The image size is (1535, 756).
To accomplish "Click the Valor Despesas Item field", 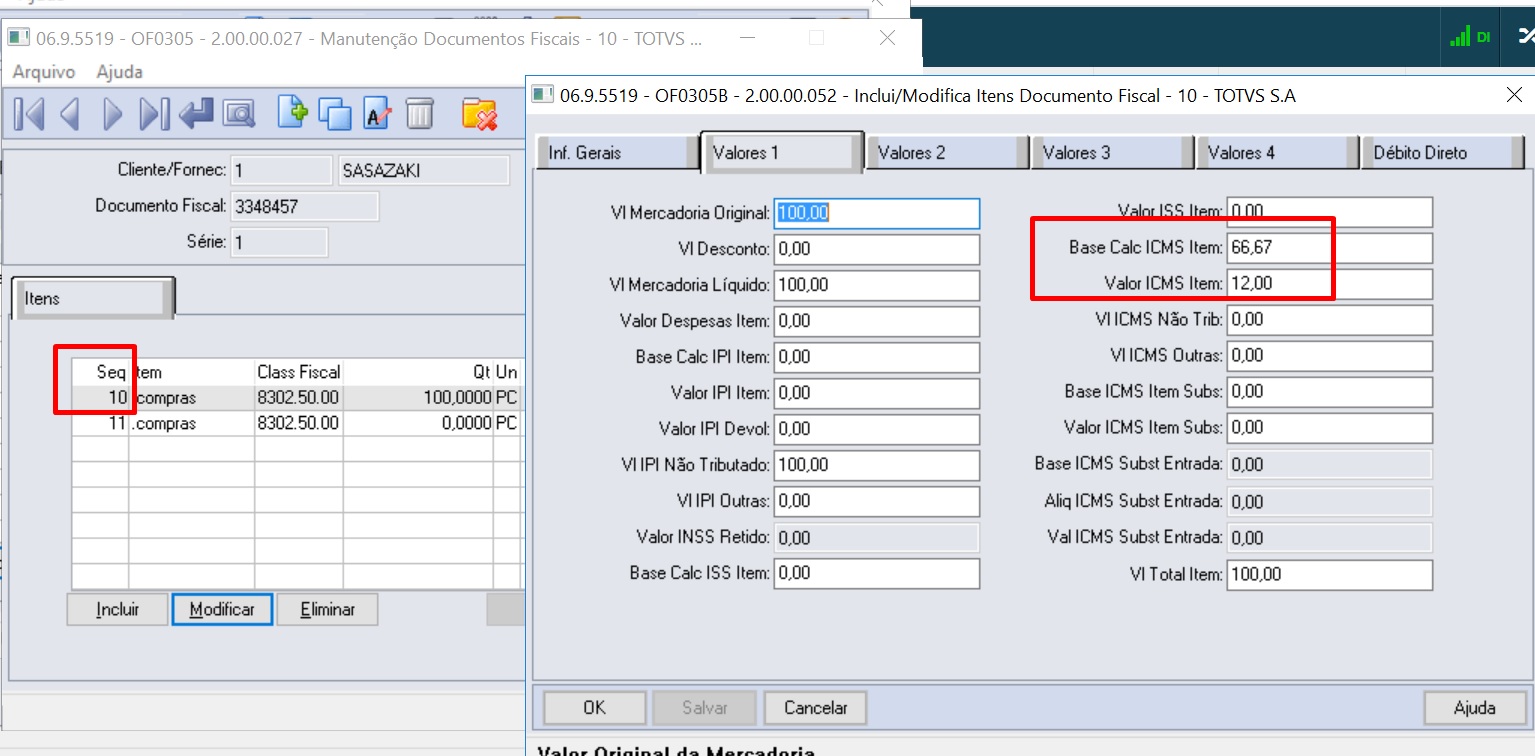I will (877, 321).
